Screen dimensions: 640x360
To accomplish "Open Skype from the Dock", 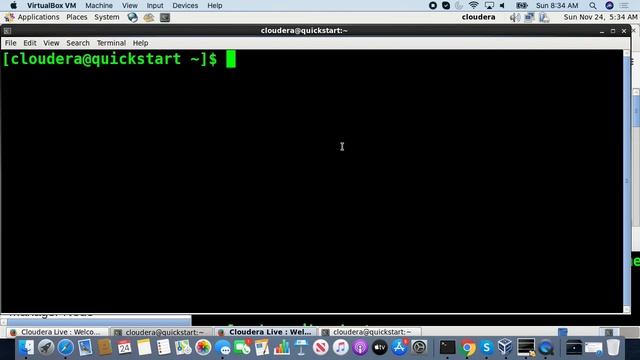I will click(487, 347).
